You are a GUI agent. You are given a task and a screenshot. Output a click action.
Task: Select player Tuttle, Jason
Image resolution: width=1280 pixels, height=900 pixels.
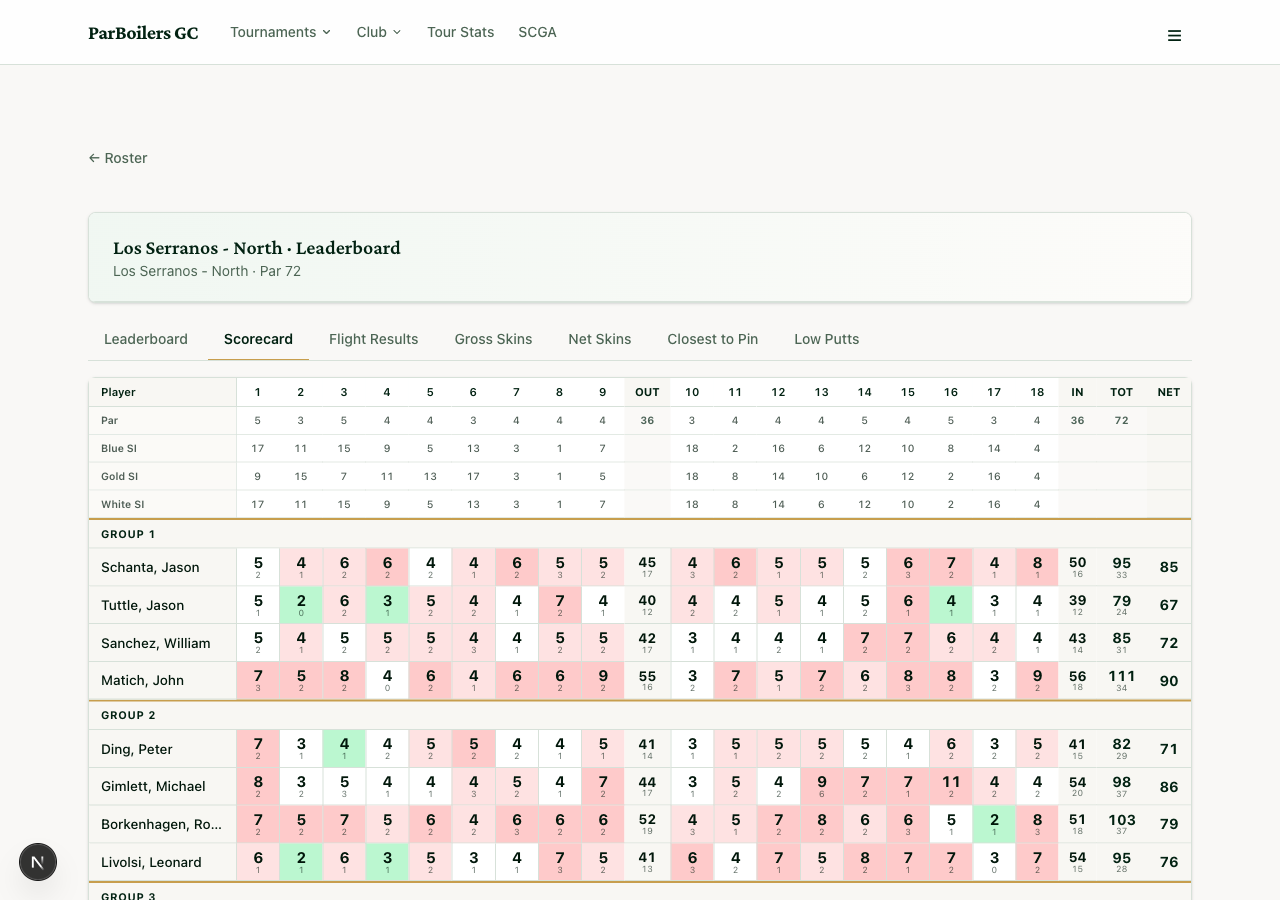(x=143, y=605)
